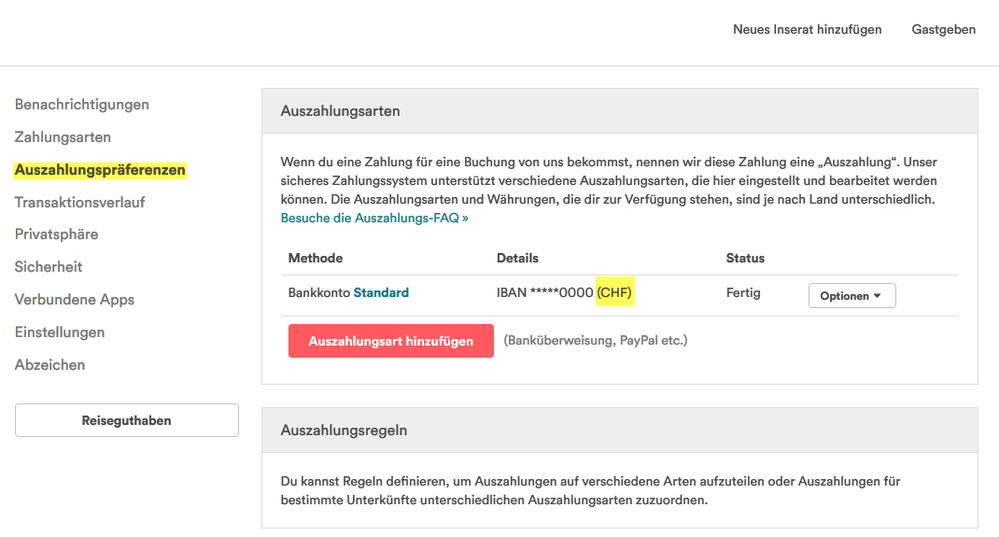Open the Gastgeben menu in the header

(943, 29)
